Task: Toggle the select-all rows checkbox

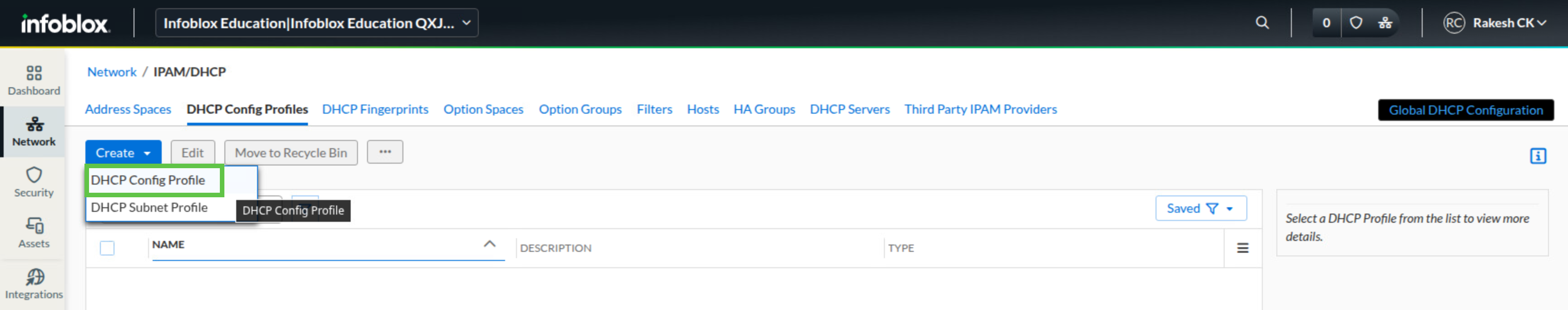Action: point(107,248)
